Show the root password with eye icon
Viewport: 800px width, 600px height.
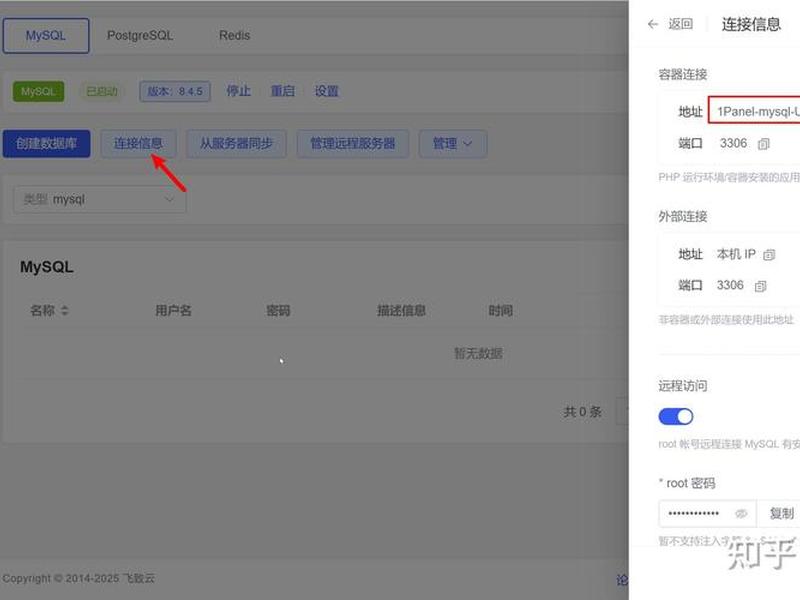741,514
